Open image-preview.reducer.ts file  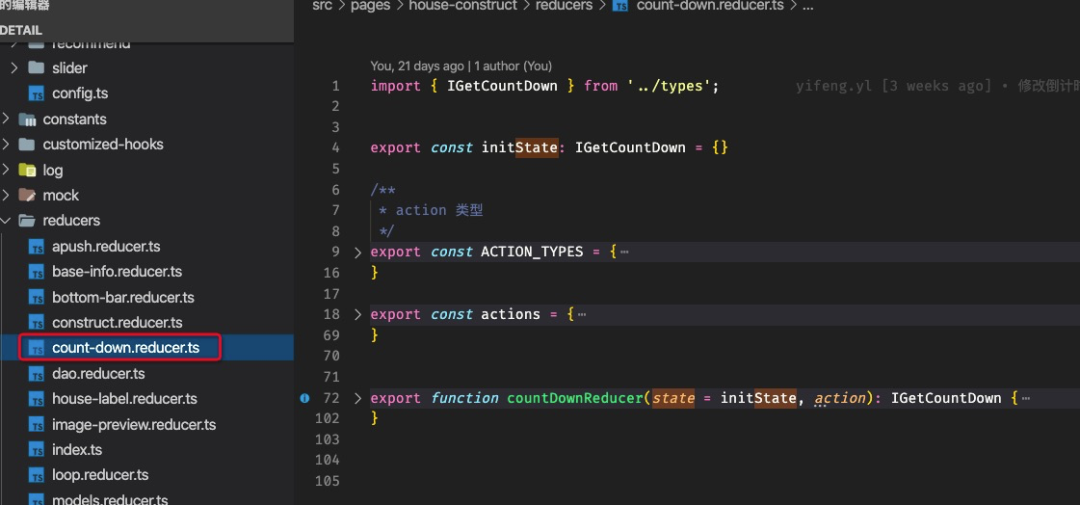(134, 424)
